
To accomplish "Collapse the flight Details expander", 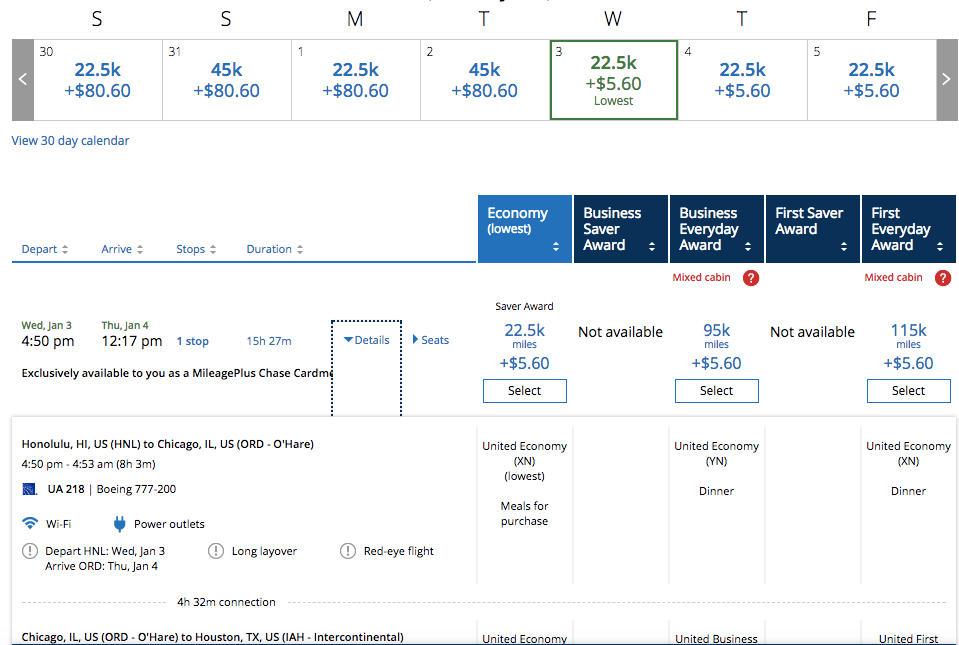I will click(x=366, y=340).
